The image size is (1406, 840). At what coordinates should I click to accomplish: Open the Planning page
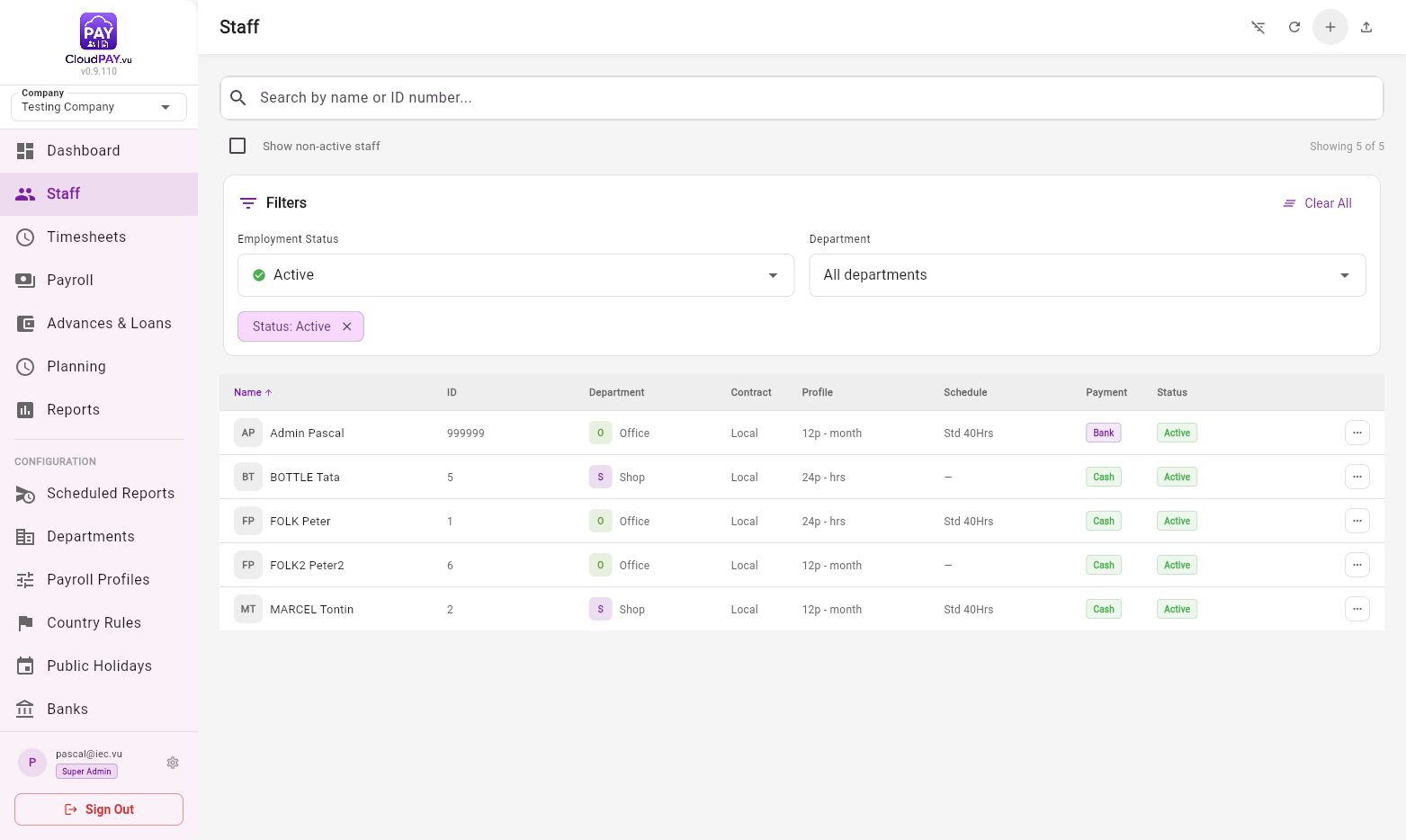[99, 366]
